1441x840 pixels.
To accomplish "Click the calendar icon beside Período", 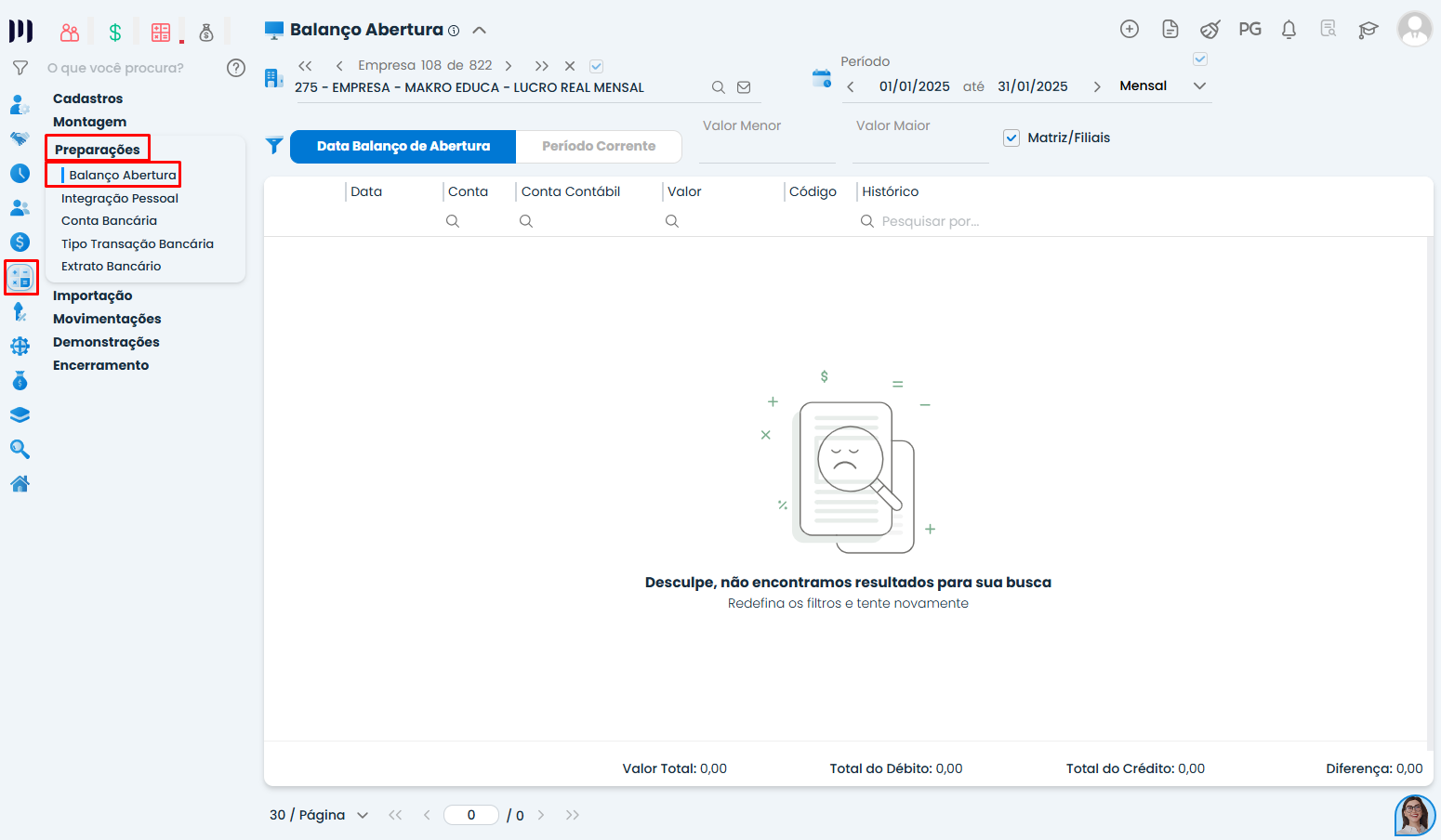I will pyautogui.click(x=822, y=79).
